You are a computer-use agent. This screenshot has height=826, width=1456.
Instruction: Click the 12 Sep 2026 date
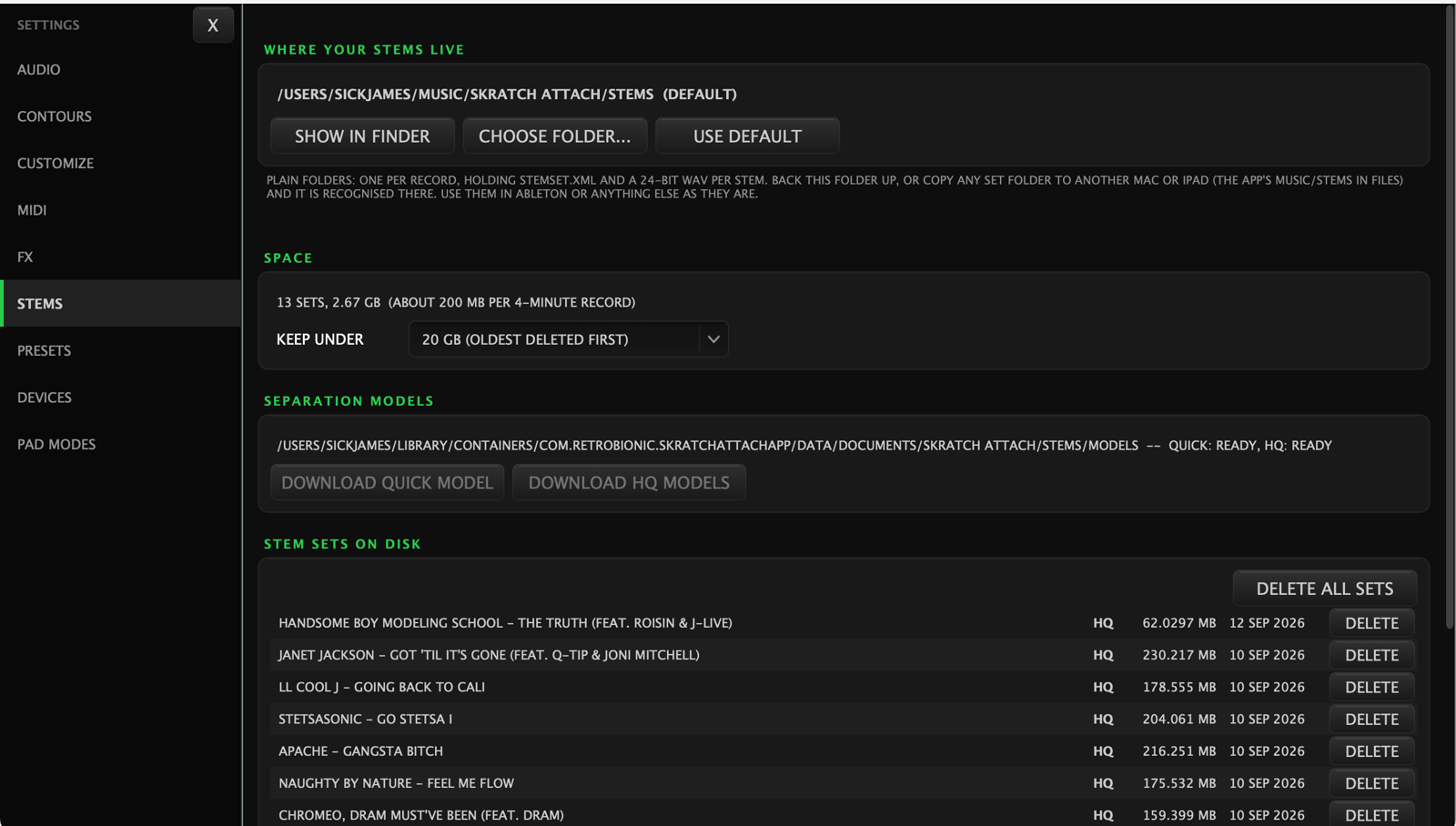pos(1267,623)
